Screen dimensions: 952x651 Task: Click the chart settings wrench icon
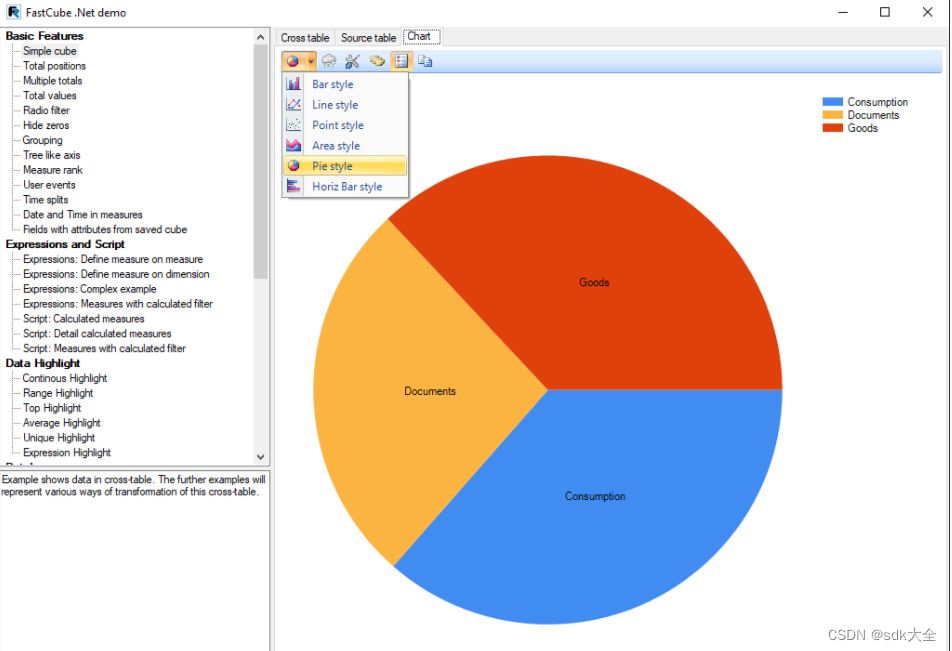pos(352,61)
